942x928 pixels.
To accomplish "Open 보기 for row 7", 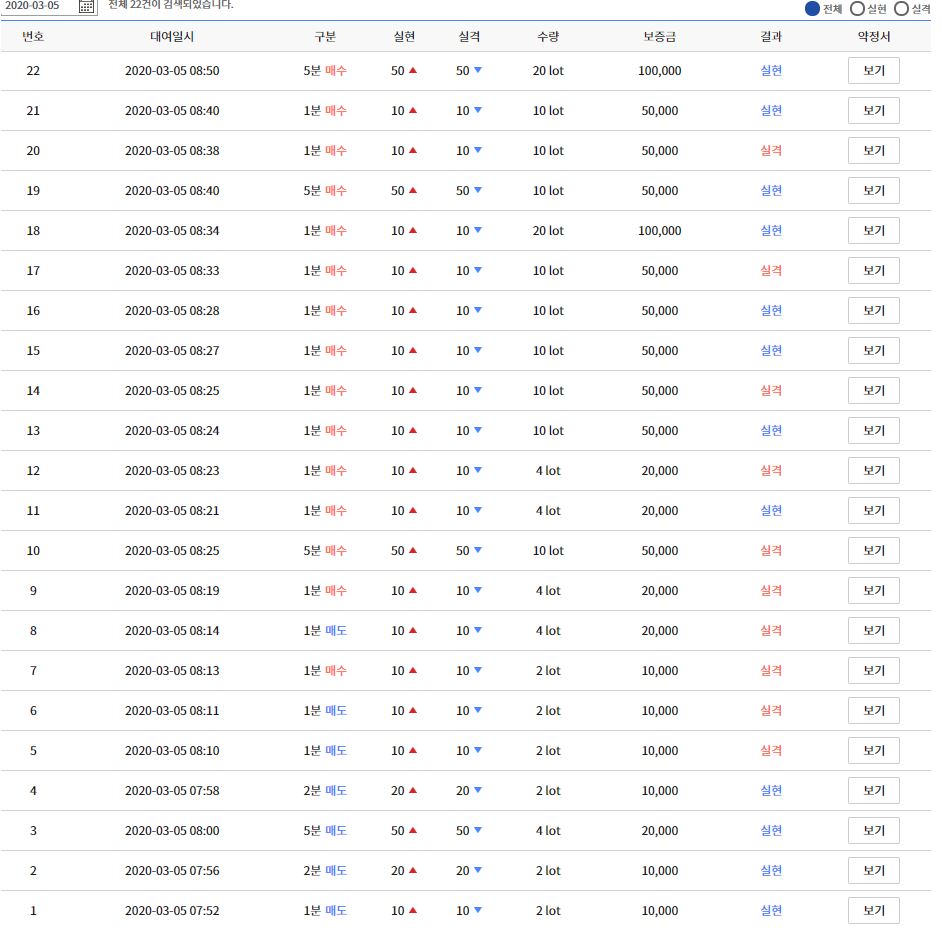I will tap(874, 670).
